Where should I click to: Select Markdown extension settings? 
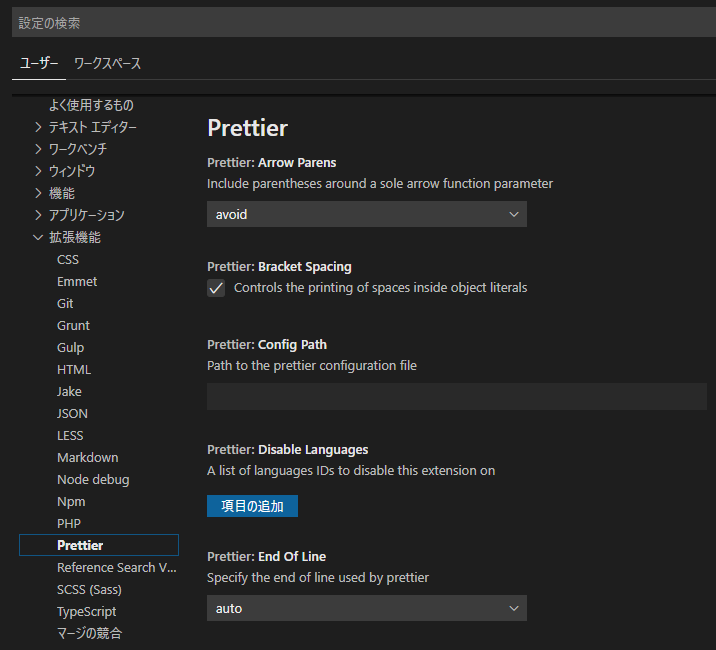pos(88,457)
